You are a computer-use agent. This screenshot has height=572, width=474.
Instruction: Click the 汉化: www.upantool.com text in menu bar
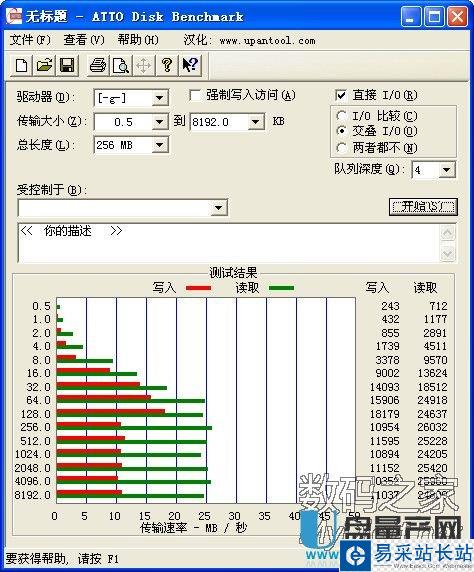point(249,40)
